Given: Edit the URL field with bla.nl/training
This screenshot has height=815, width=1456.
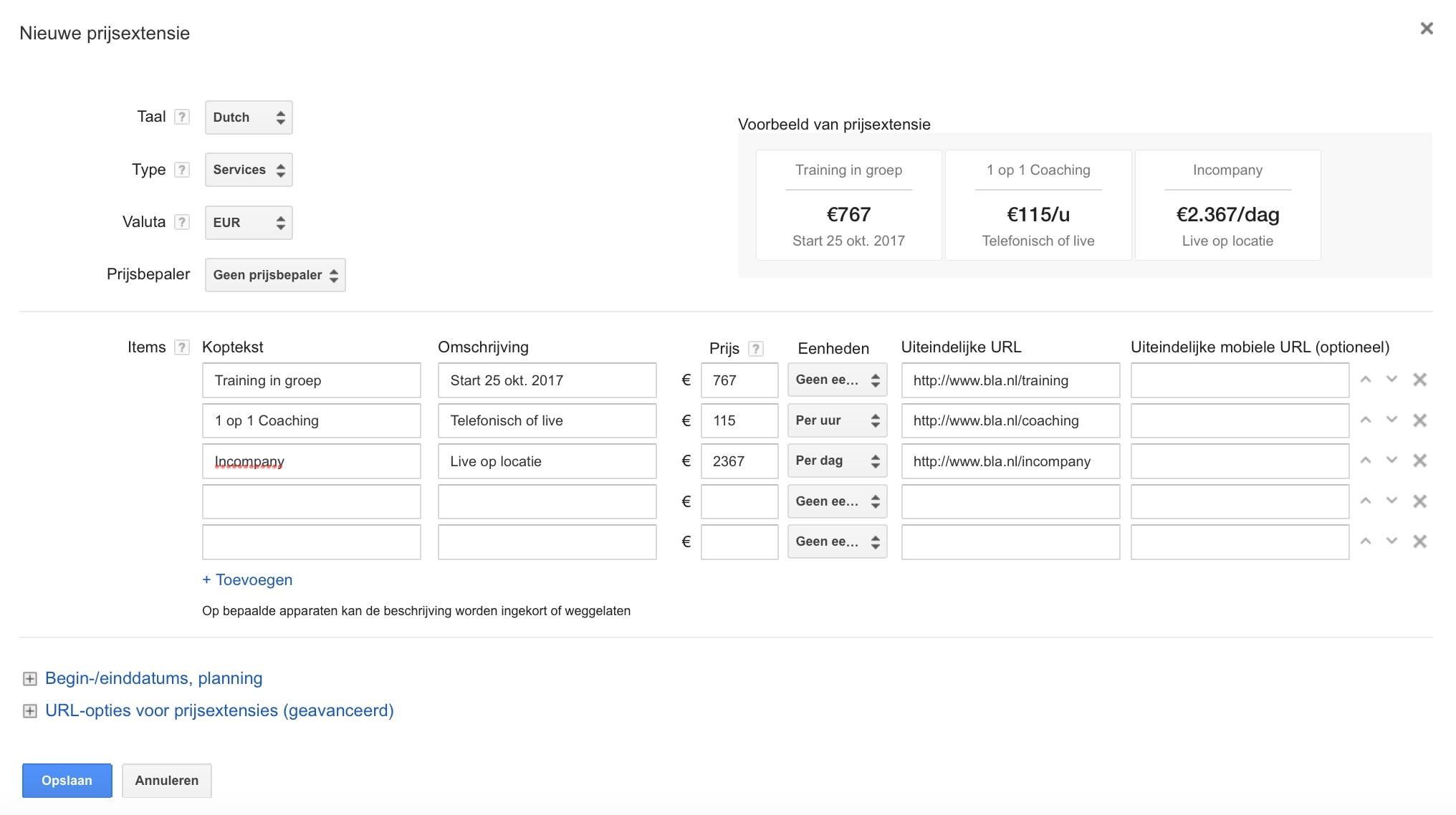Looking at the screenshot, I should (x=1010, y=380).
